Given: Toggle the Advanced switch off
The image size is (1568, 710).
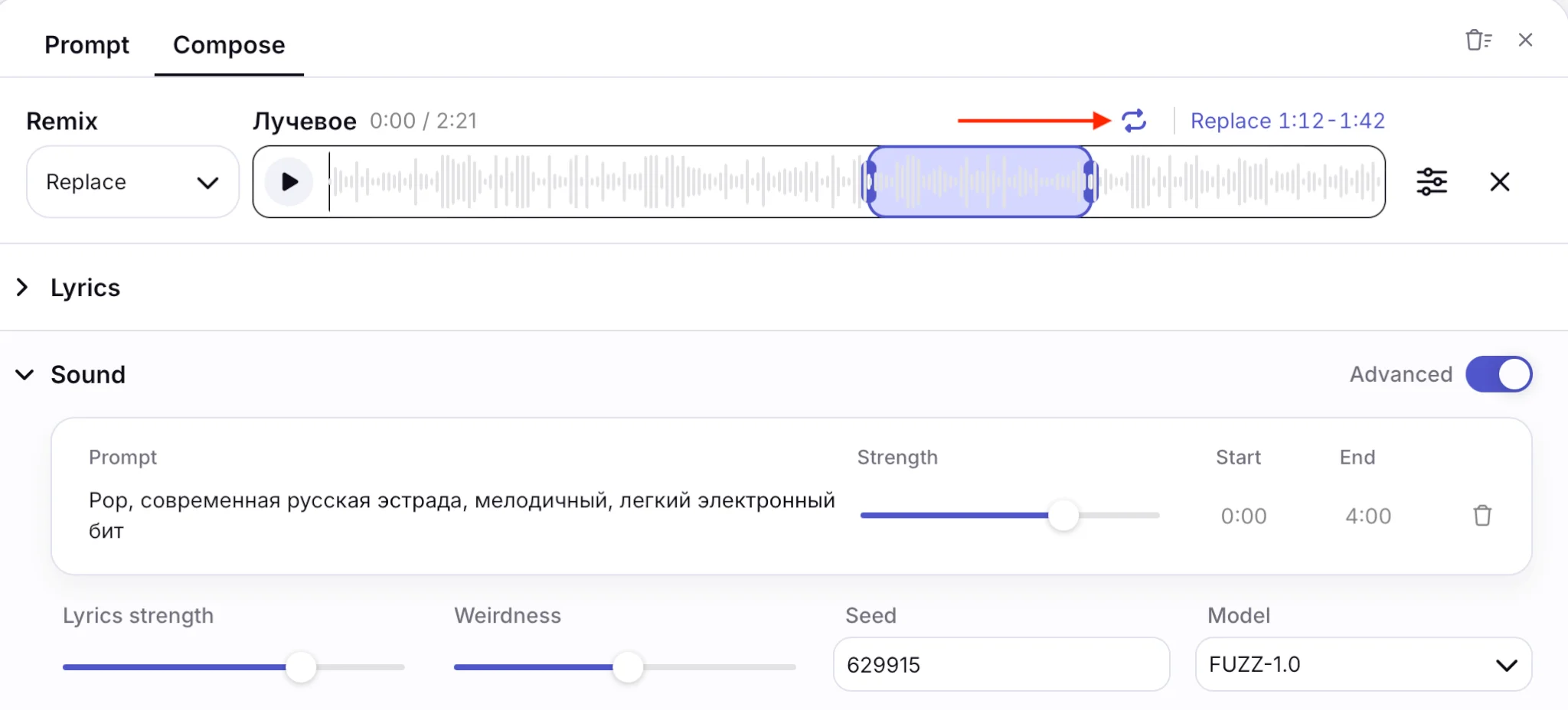Looking at the screenshot, I should (x=1498, y=374).
